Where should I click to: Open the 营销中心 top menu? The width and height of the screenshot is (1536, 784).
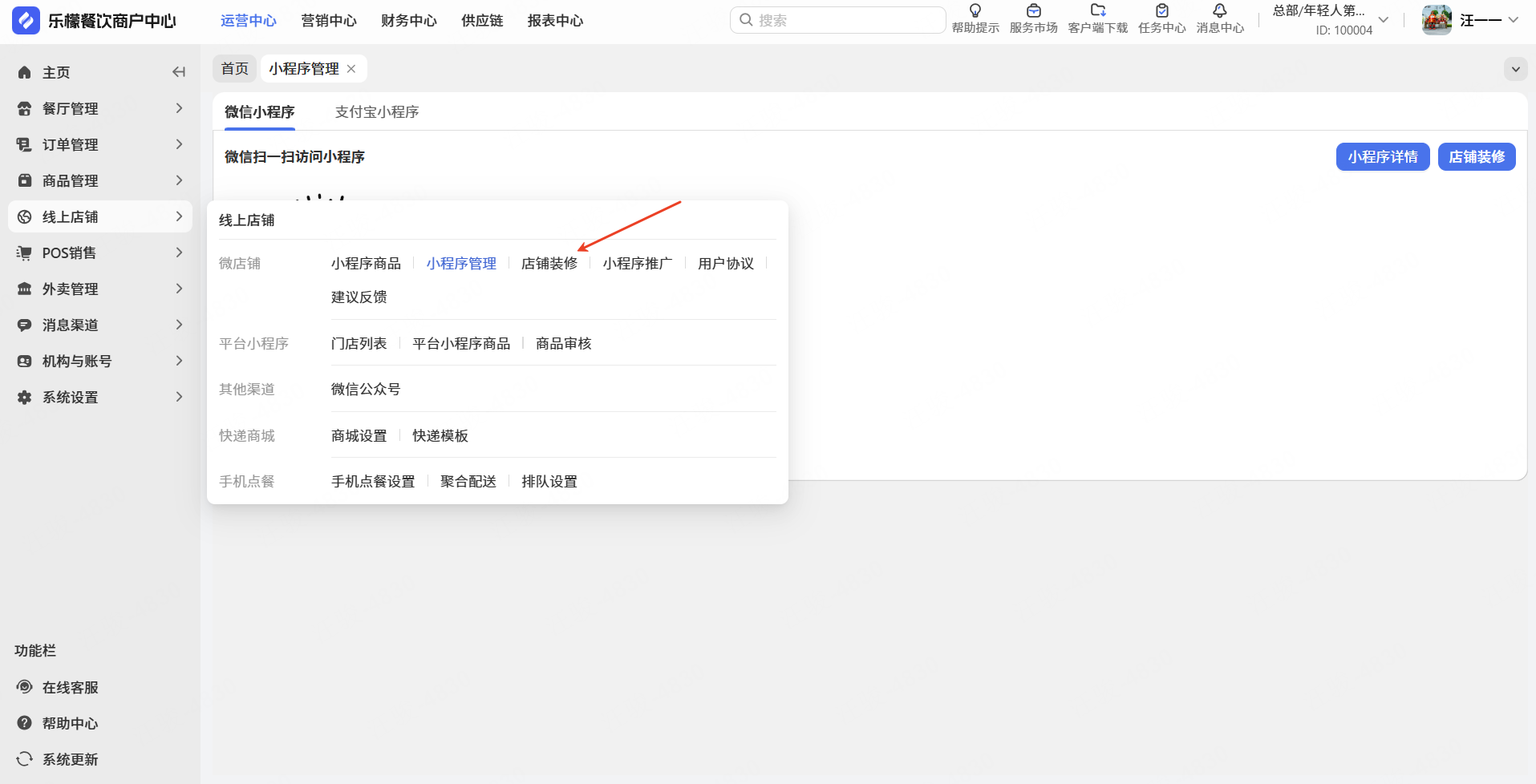point(328,21)
